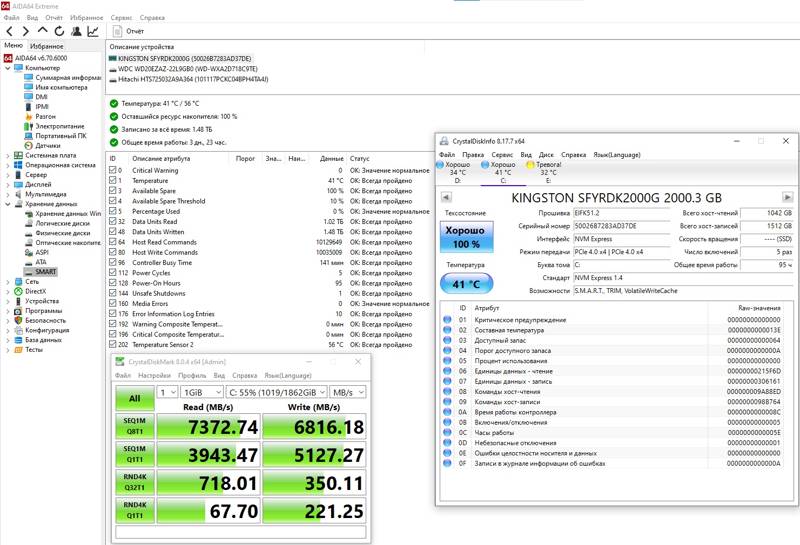Click the Up level arrow icon
The image size is (800, 545).
point(42,31)
